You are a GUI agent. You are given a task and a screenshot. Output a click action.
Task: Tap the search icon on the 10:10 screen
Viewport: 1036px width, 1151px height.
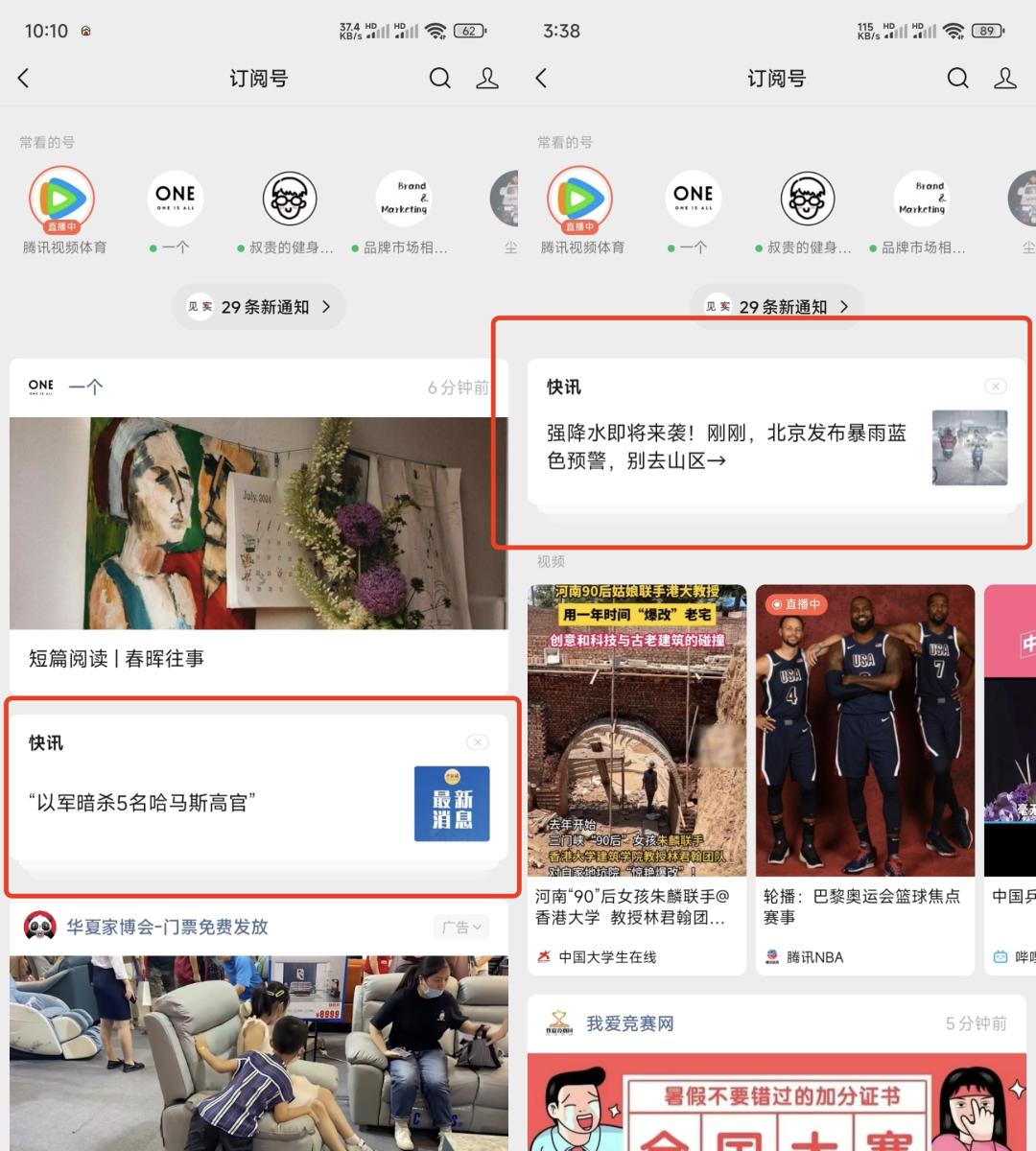click(439, 79)
